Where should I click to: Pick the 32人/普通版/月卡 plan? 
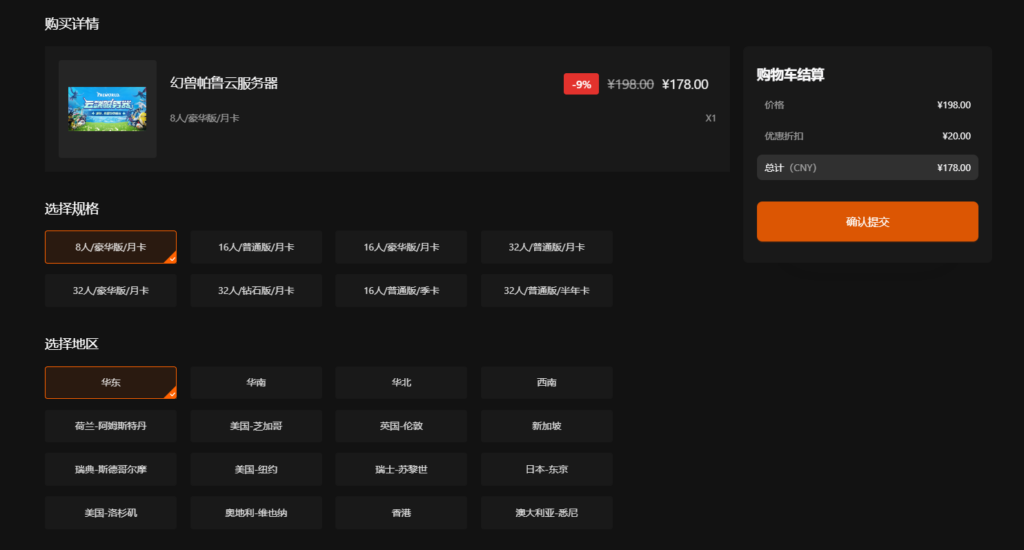(x=546, y=247)
